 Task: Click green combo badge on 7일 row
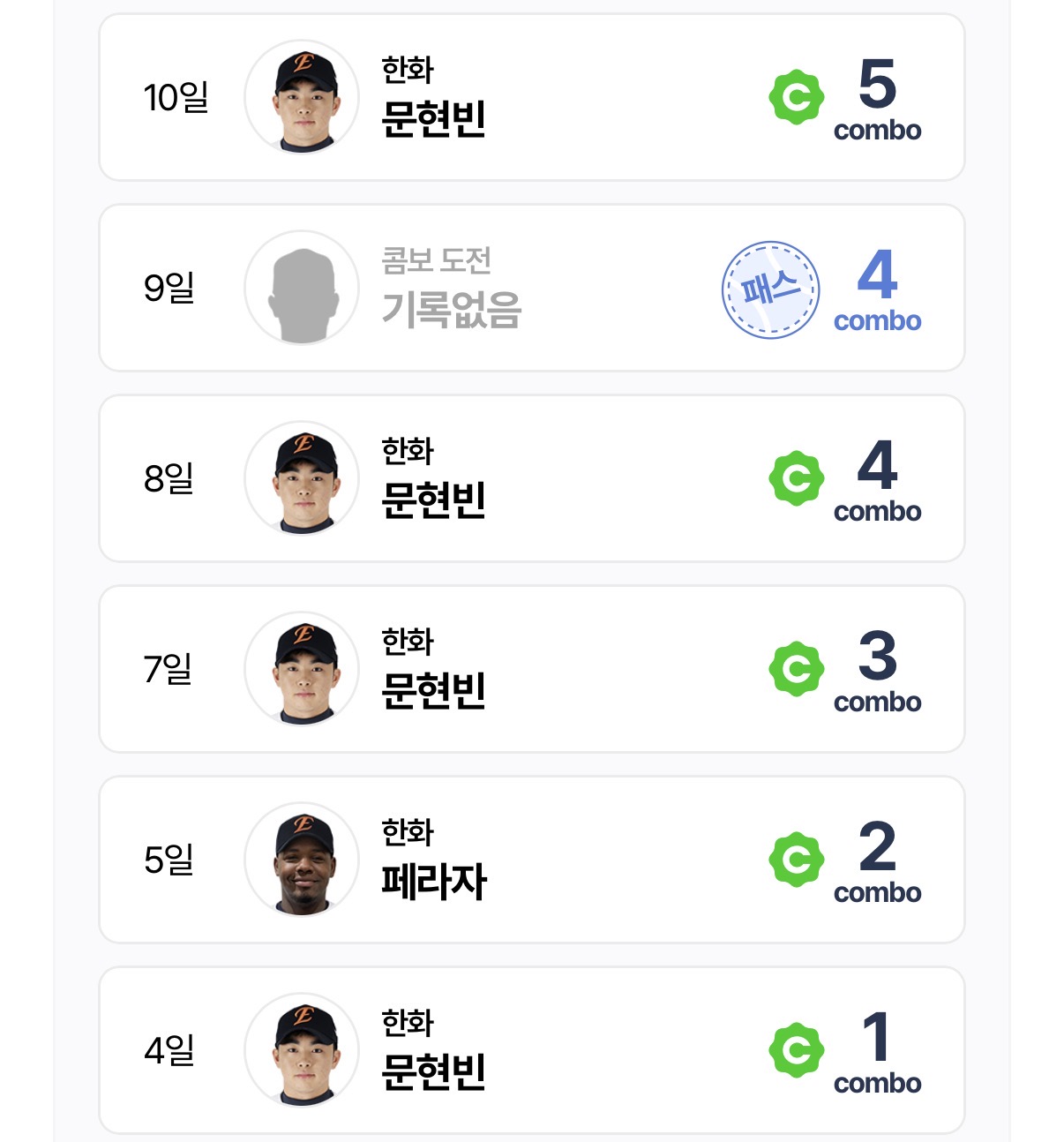pyautogui.click(x=796, y=669)
